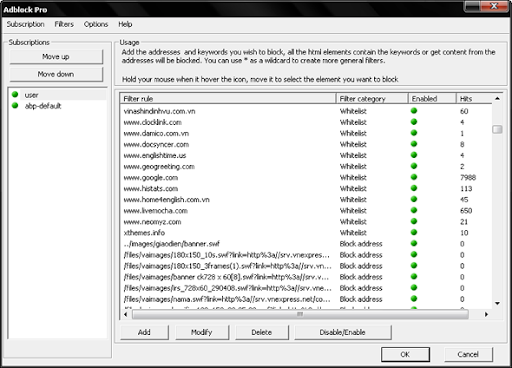Sort by Filter category column header
This screenshot has height=368, width=512.
pyautogui.click(x=372, y=99)
